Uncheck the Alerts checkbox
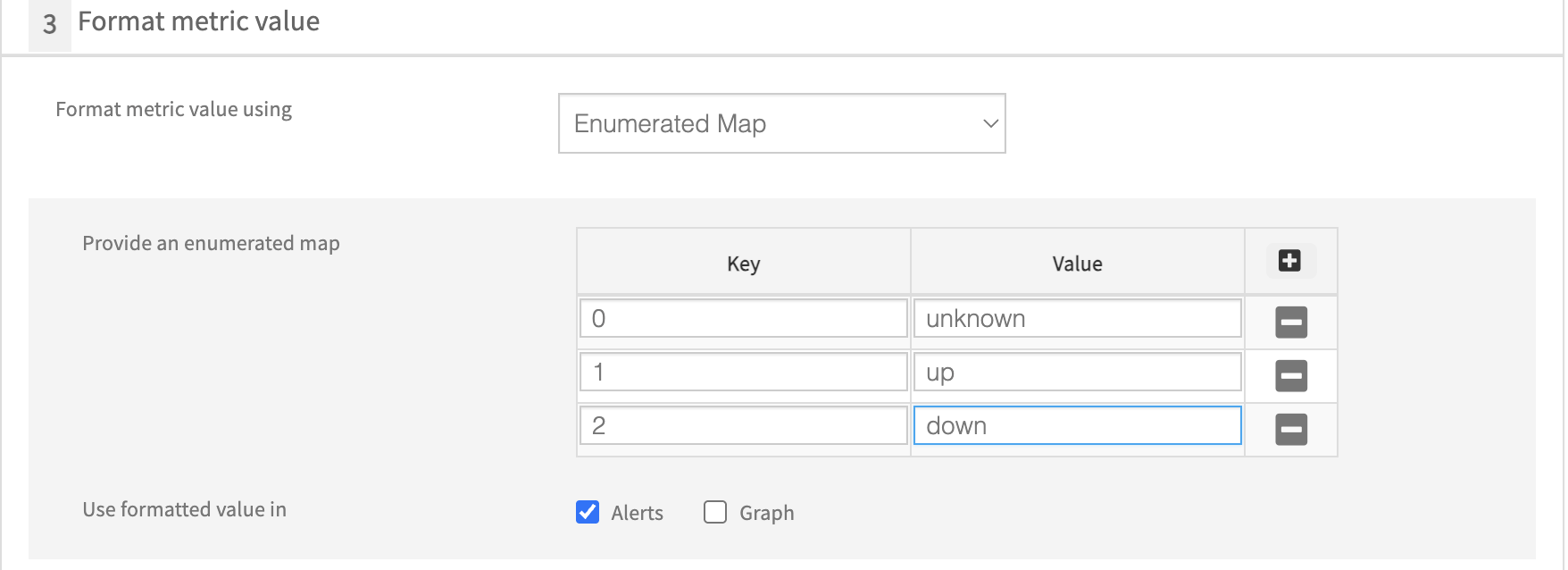The image size is (1568, 570). (588, 512)
